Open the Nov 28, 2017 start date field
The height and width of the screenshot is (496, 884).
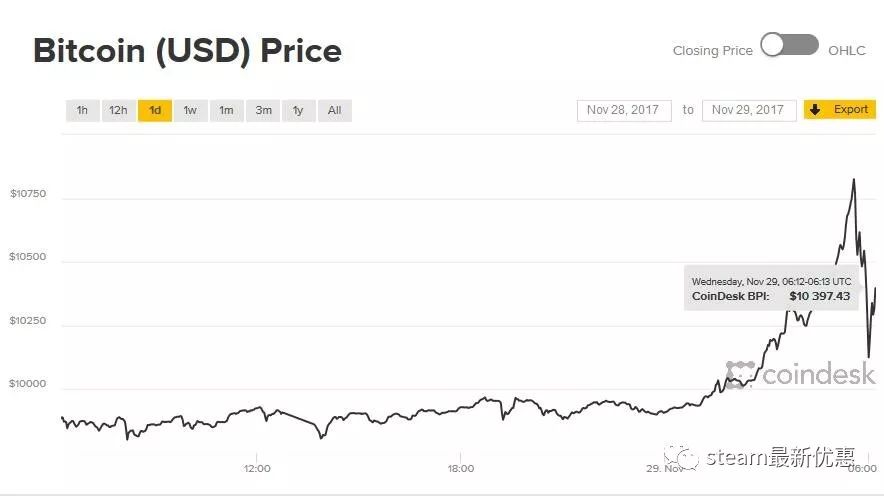point(624,110)
